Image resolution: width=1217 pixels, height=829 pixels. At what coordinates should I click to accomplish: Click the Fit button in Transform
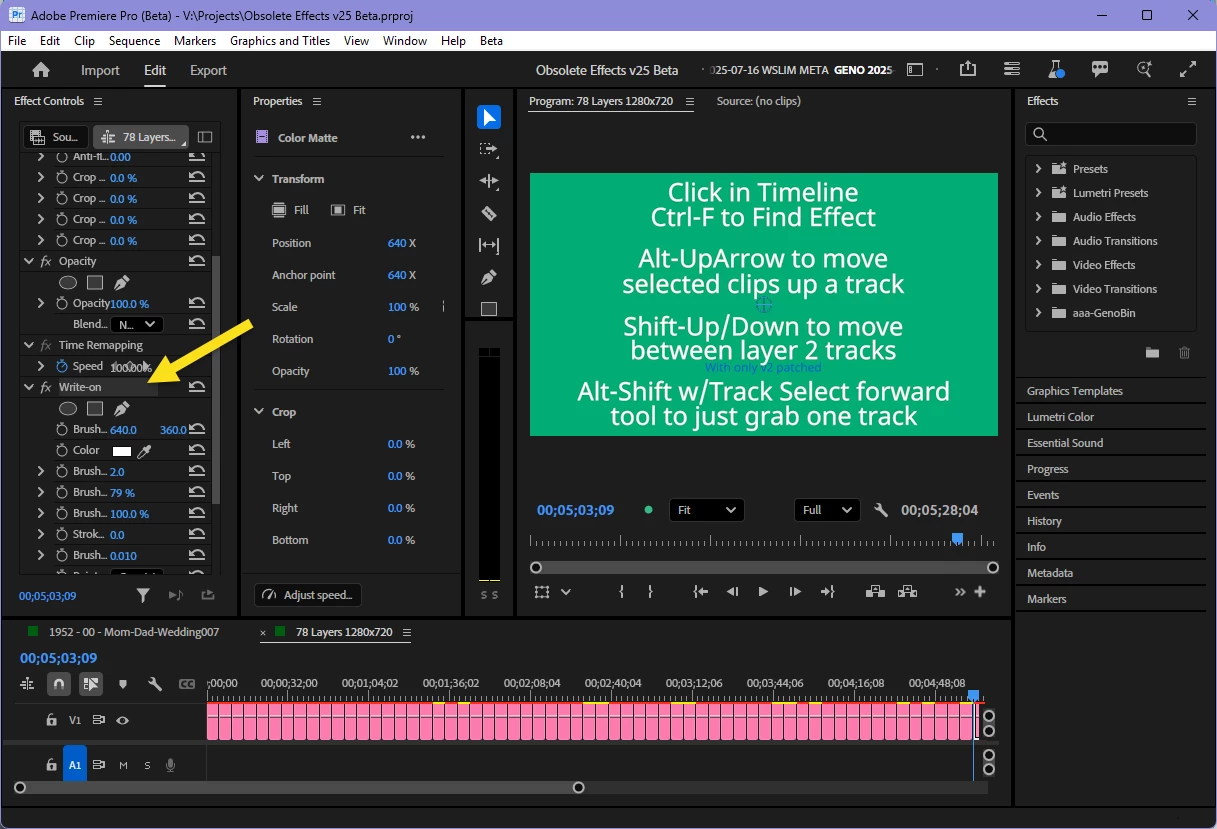(349, 210)
